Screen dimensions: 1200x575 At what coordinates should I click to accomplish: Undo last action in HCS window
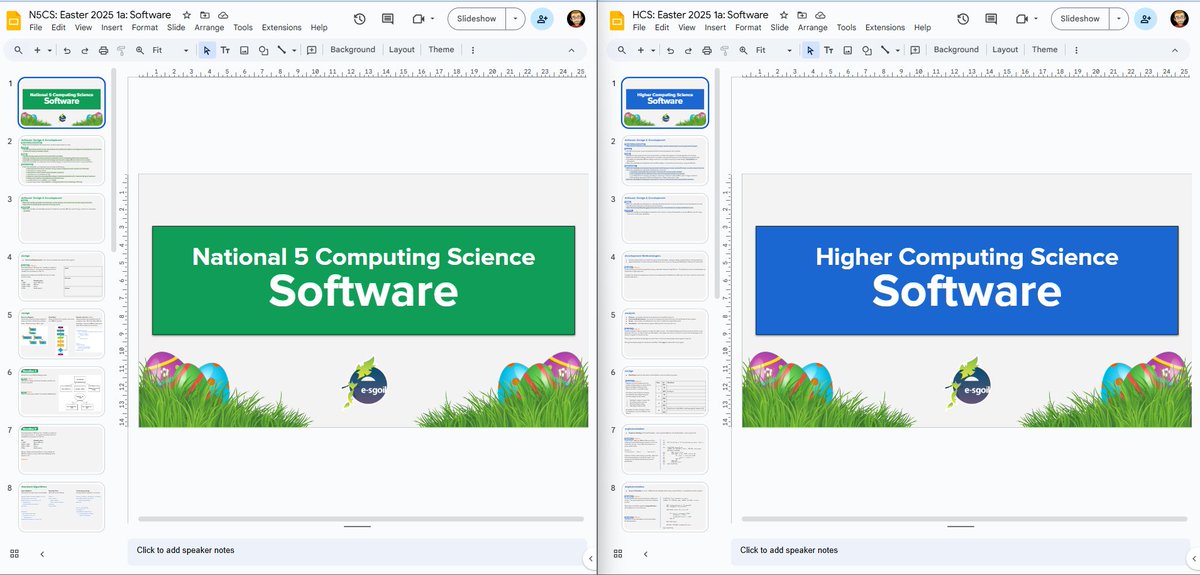click(671, 50)
